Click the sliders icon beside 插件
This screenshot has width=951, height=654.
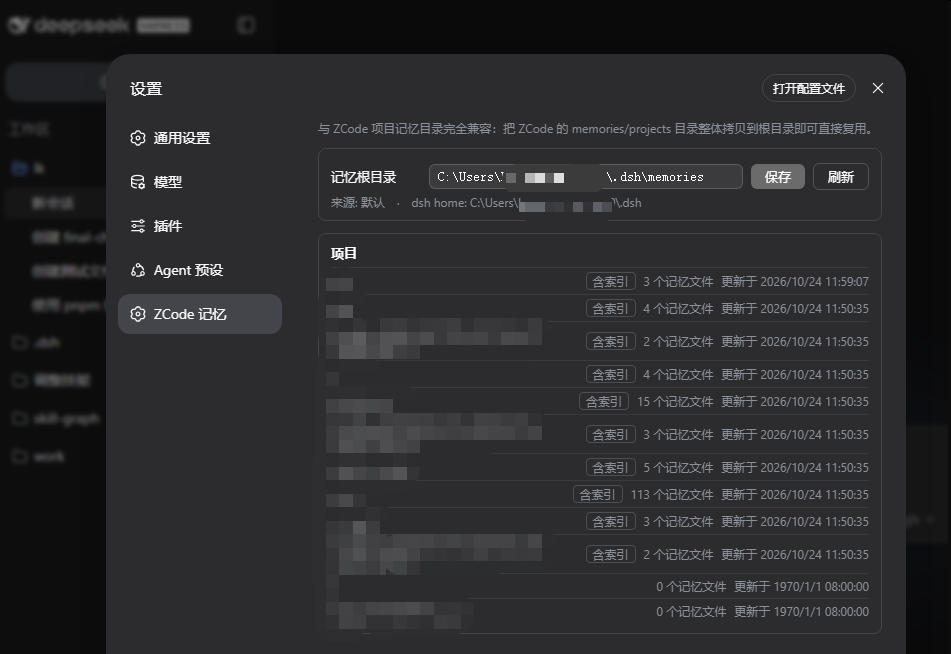(x=138, y=226)
